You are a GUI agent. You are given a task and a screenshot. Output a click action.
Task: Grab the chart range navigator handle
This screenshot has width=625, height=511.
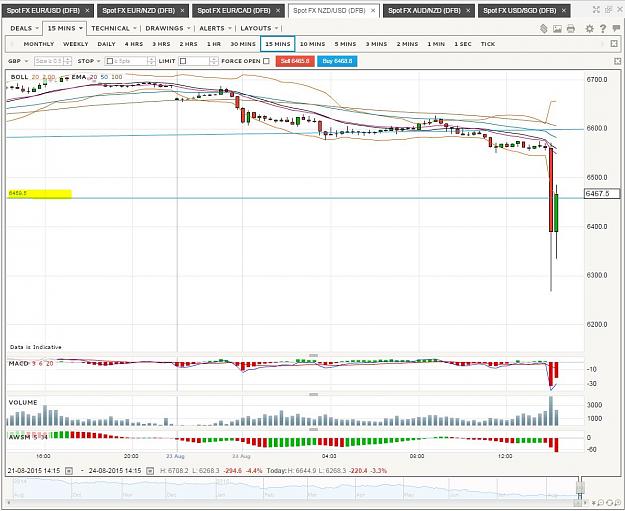coord(580,487)
